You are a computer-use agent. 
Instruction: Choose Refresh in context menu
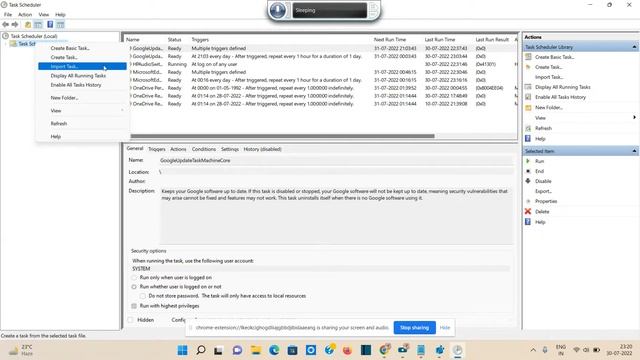click(x=59, y=124)
